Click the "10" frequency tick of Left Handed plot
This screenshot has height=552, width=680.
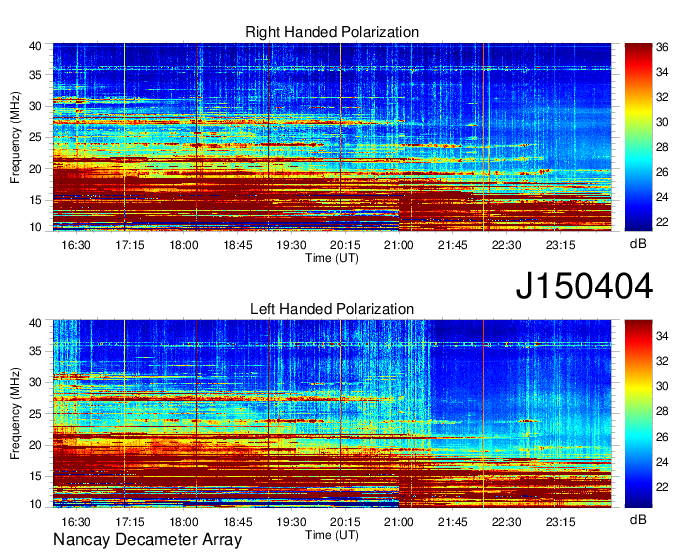tap(36, 503)
